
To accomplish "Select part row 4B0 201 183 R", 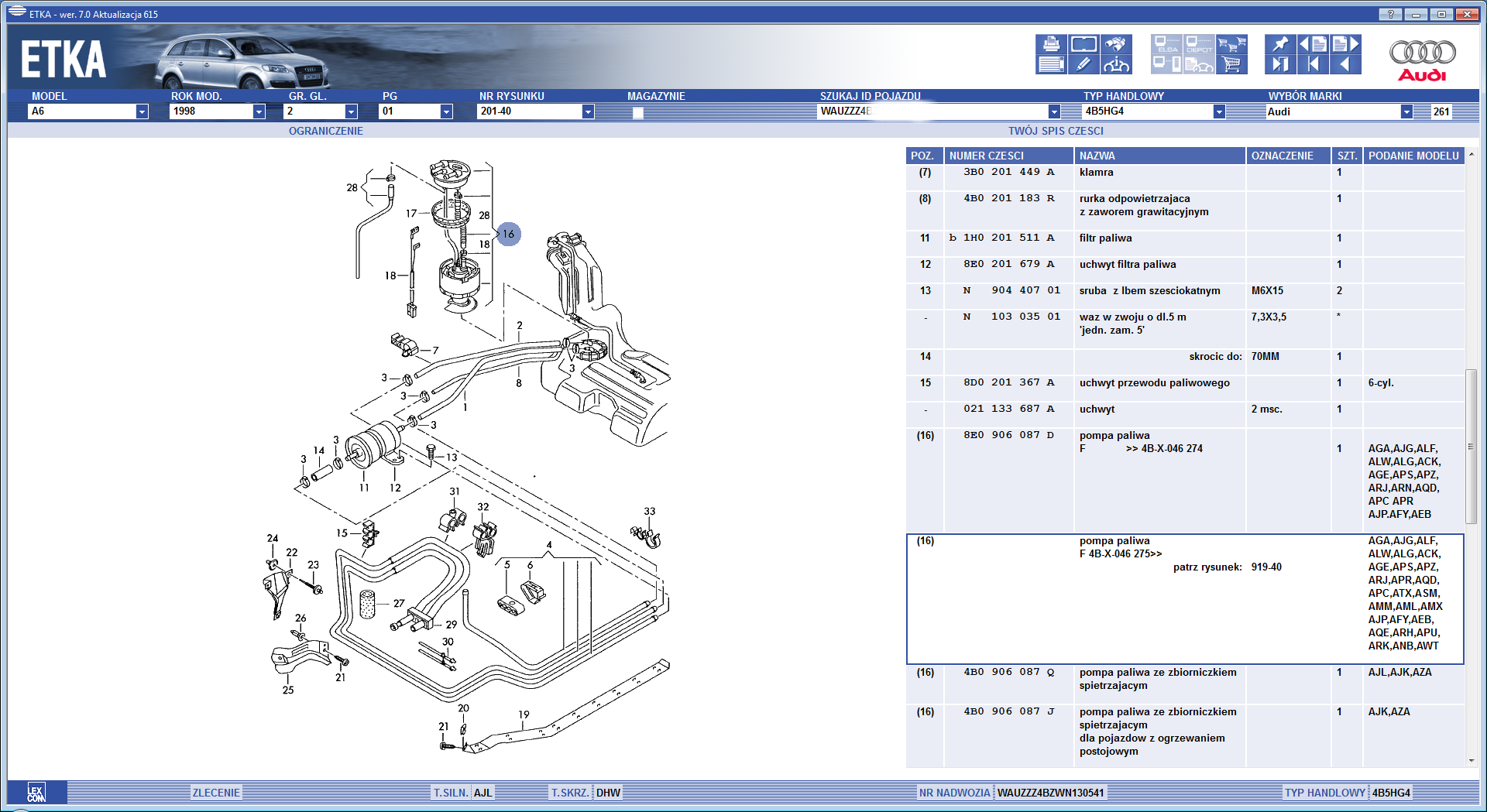I will [x=1185, y=211].
